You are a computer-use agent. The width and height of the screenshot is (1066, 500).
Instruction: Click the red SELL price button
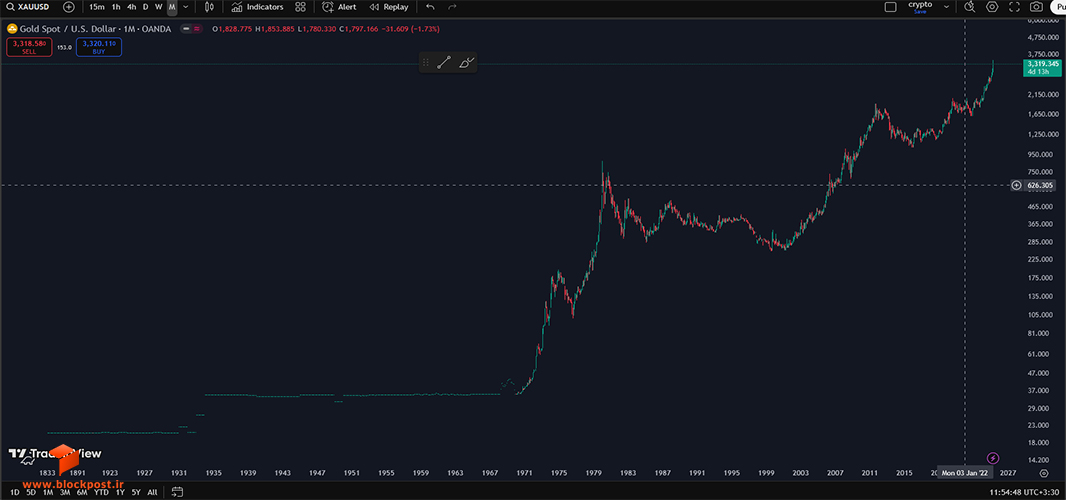[x=29, y=47]
